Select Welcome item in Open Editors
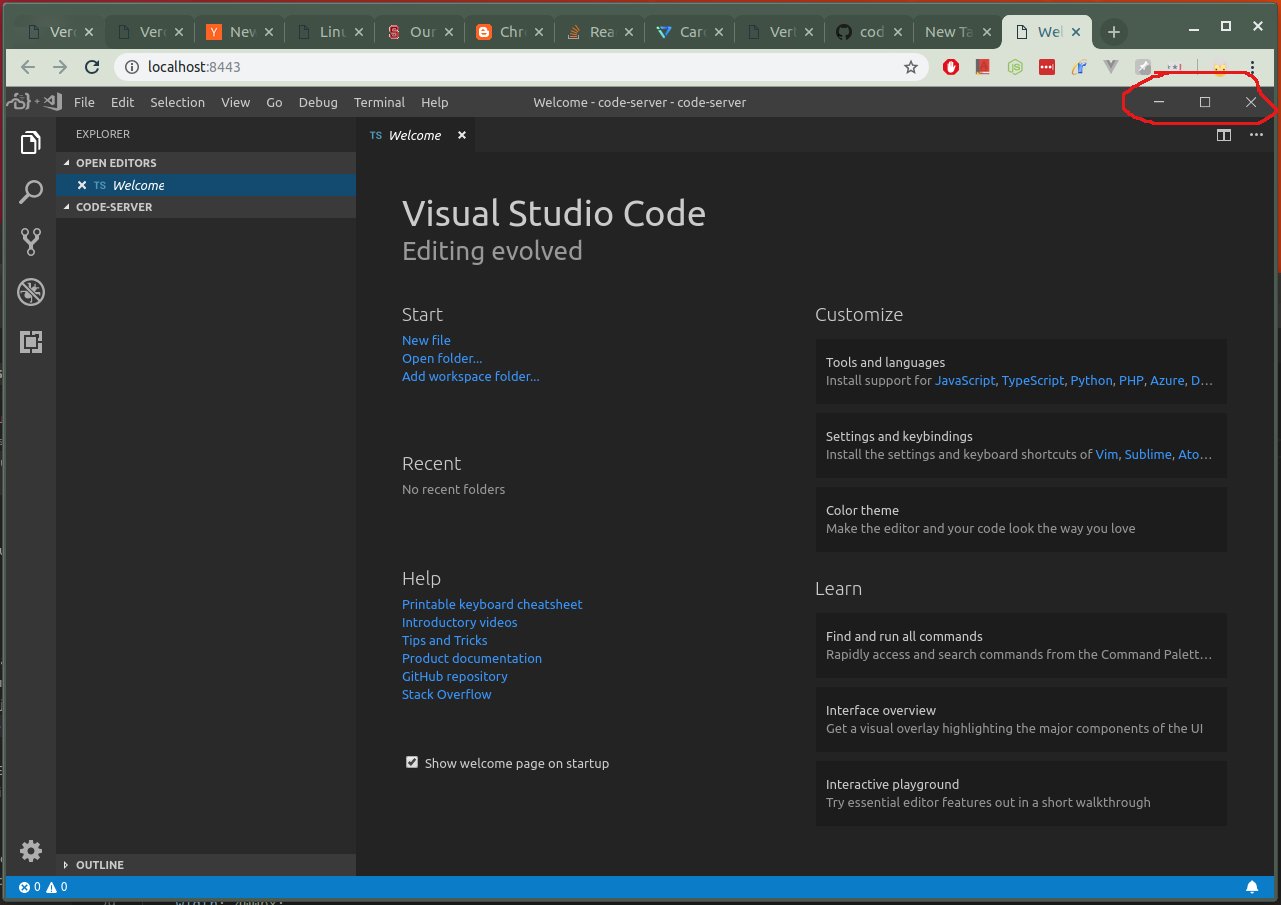The width and height of the screenshot is (1281, 905). pos(205,185)
